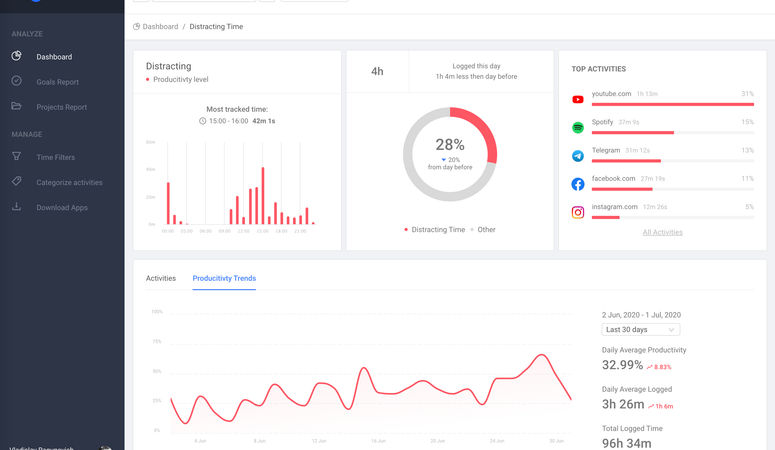The height and width of the screenshot is (450, 775).
Task: Click the Telegram activity label
Action: [x=605, y=150]
